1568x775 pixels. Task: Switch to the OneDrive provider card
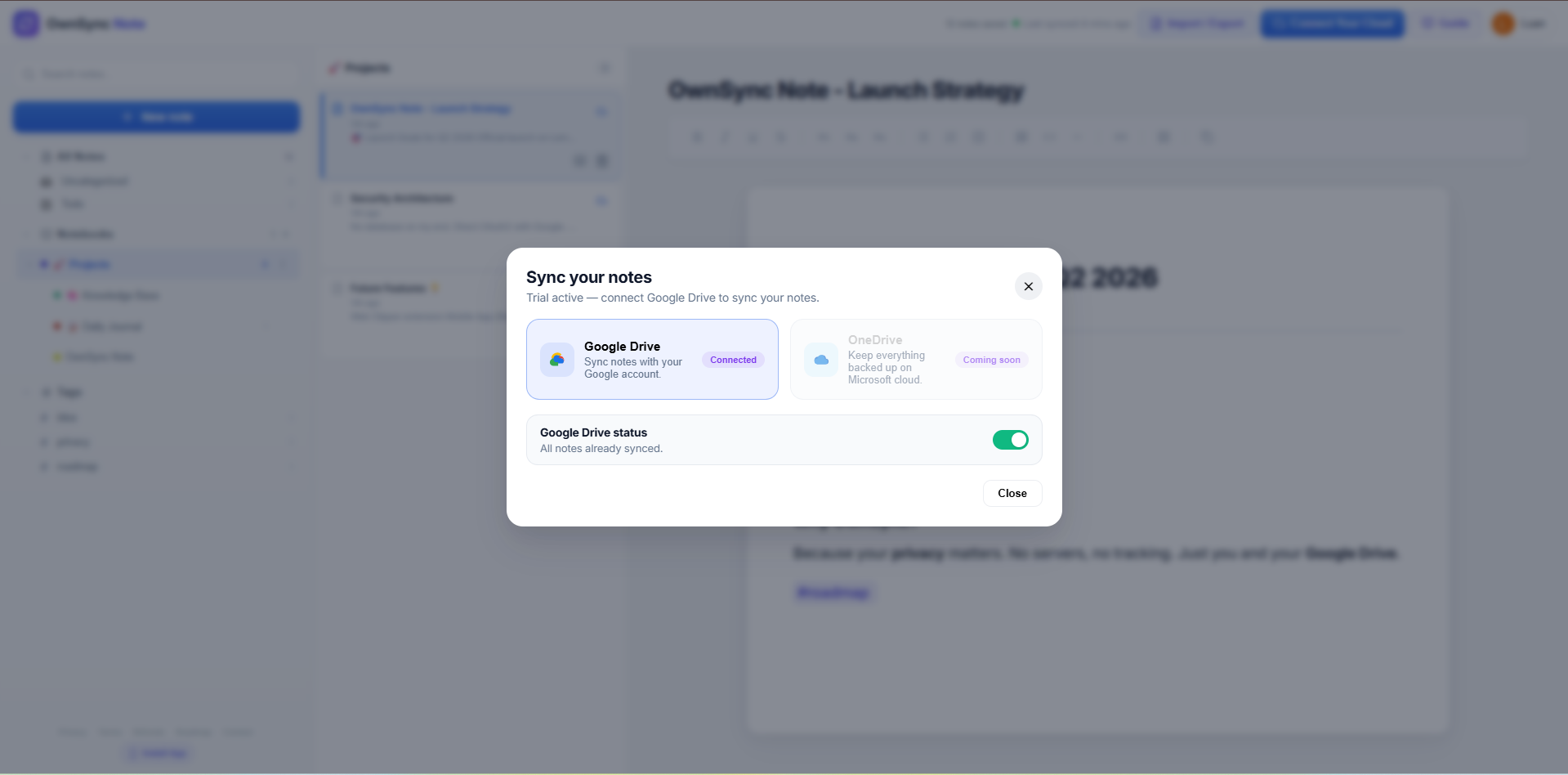pos(915,359)
